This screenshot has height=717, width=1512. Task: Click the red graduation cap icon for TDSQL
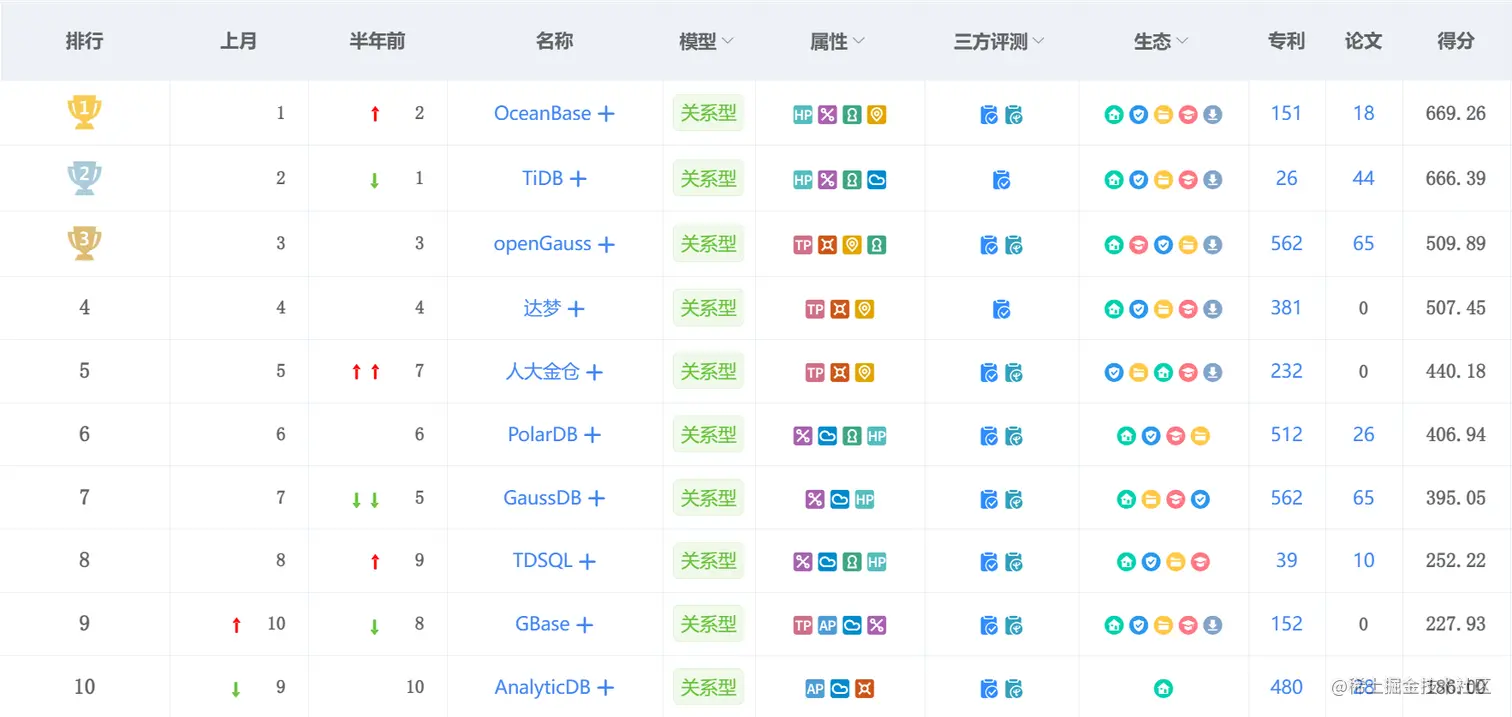click(x=1200, y=562)
